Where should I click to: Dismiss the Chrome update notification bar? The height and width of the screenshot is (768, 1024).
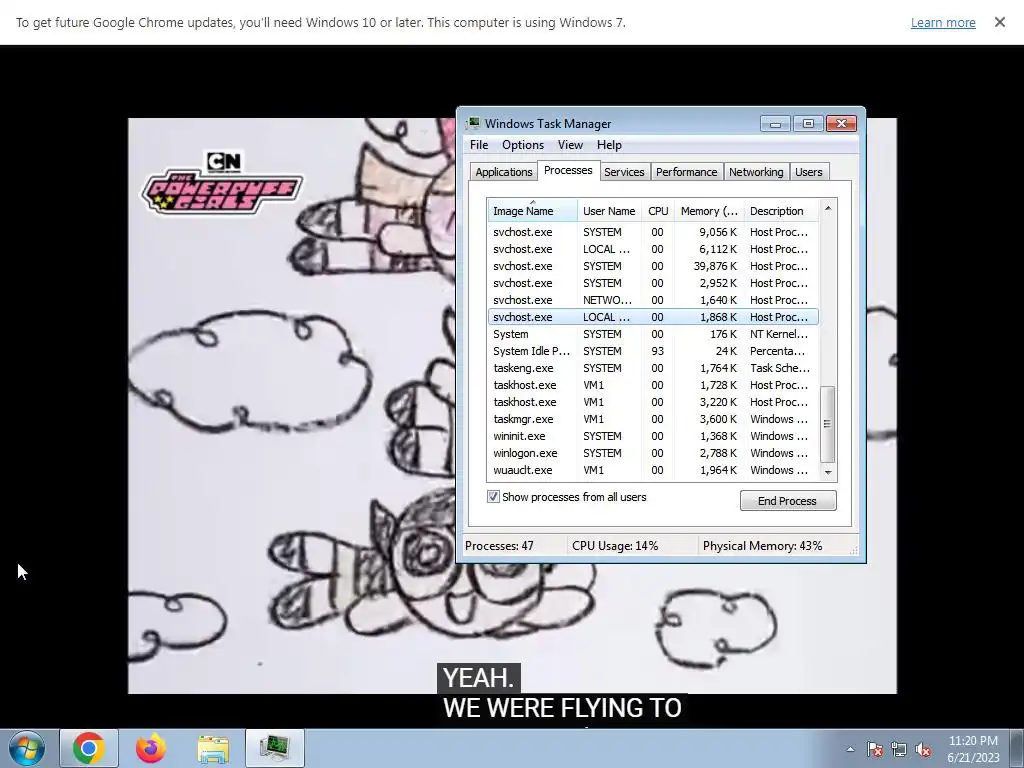click(x=1000, y=22)
